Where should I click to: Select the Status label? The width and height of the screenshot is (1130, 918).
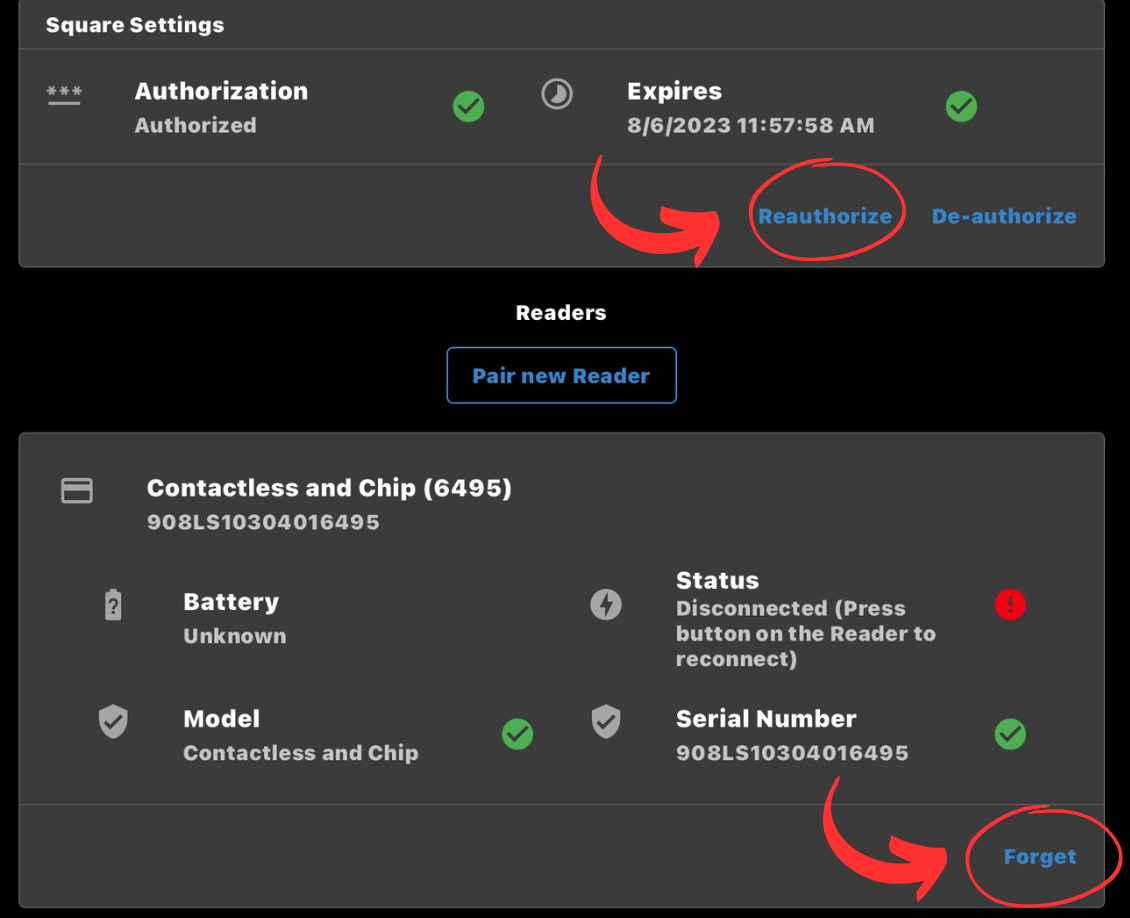717,580
